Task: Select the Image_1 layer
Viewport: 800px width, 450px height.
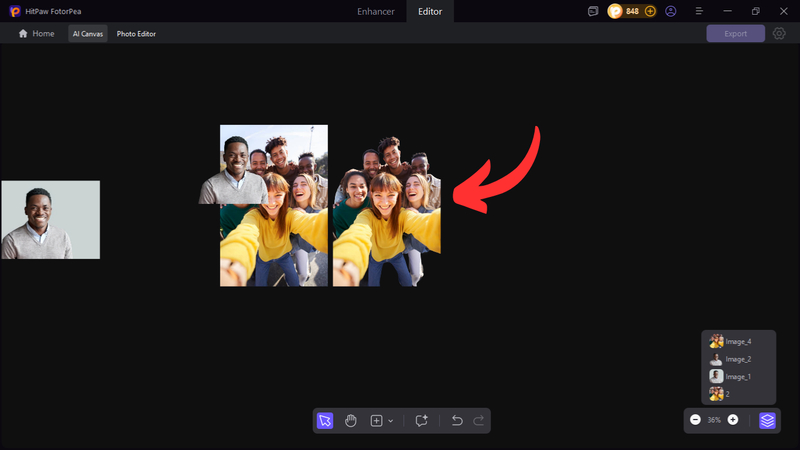Action: coord(738,377)
